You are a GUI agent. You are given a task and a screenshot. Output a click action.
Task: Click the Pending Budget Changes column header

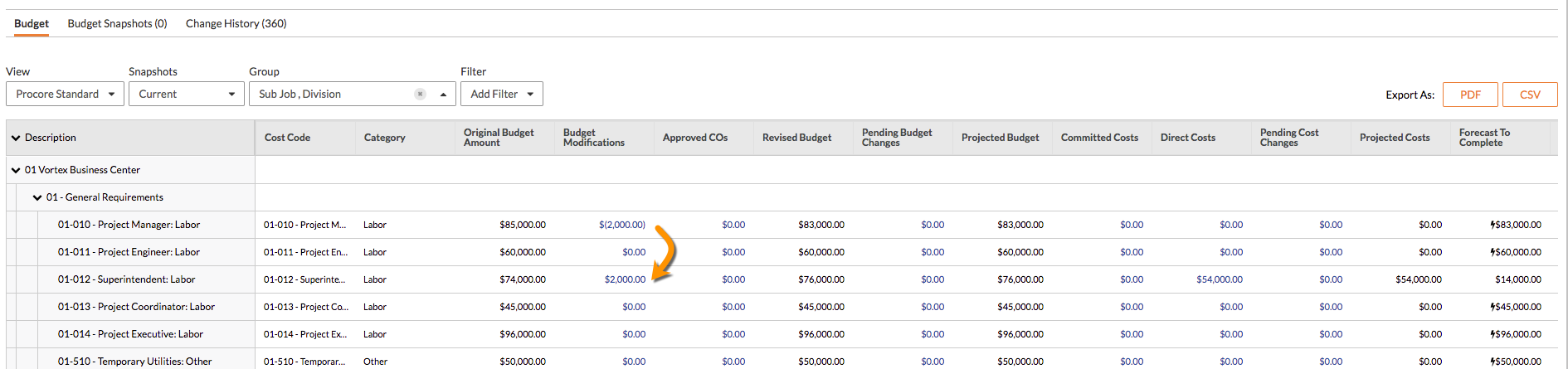[x=897, y=138]
